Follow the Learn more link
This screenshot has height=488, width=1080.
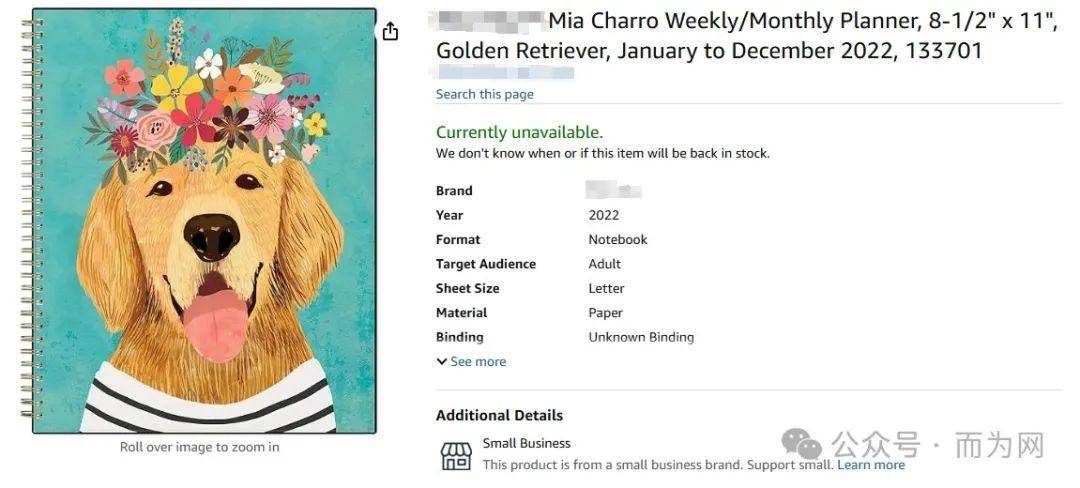871,465
